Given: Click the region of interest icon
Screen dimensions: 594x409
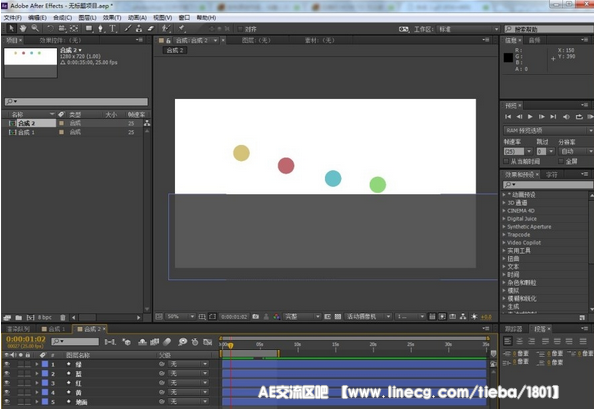Looking at the screenshot, I should pos(328,317).
